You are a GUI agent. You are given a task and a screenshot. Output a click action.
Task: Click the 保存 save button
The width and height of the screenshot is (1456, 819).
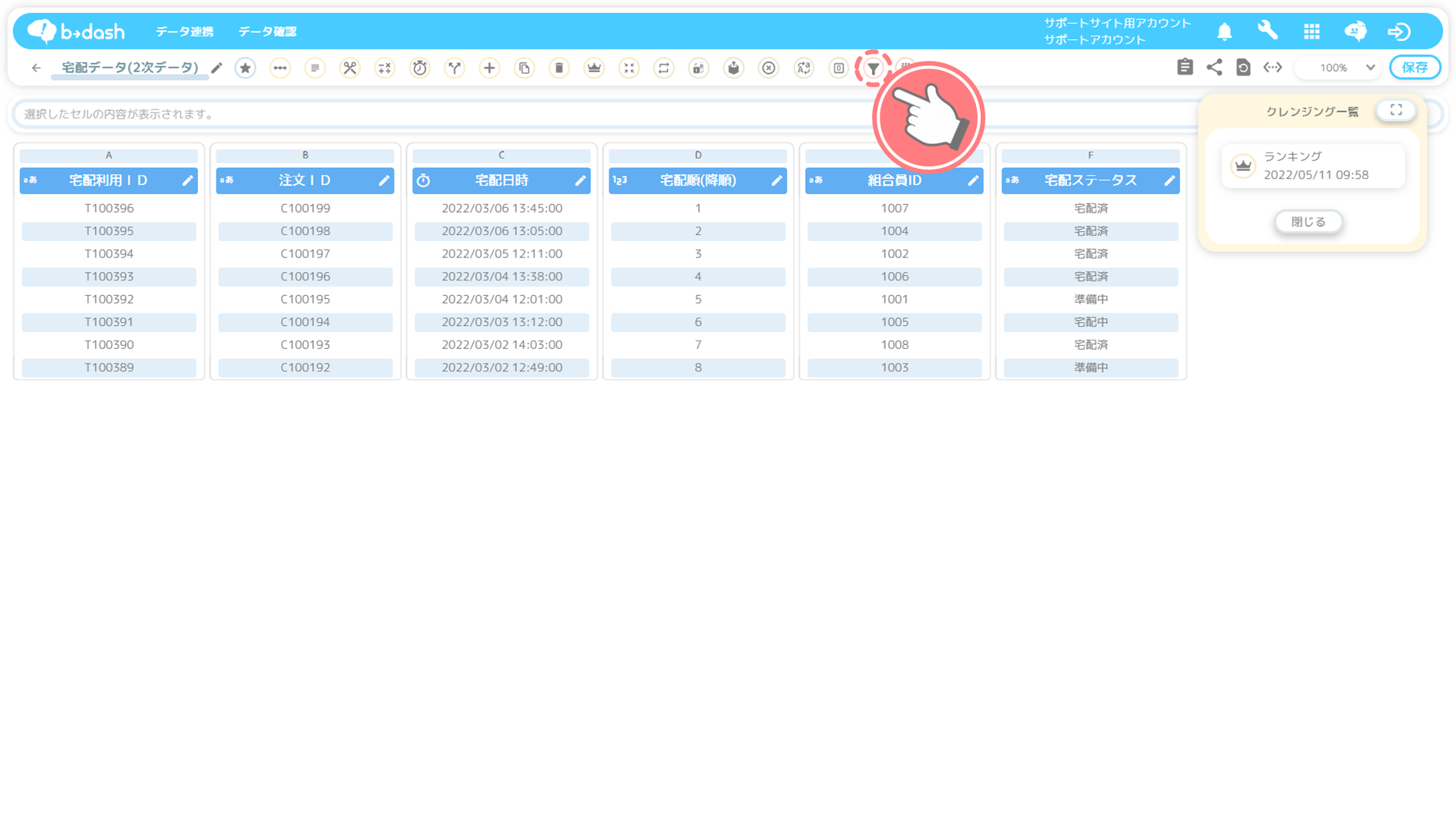coord(1415,68)
